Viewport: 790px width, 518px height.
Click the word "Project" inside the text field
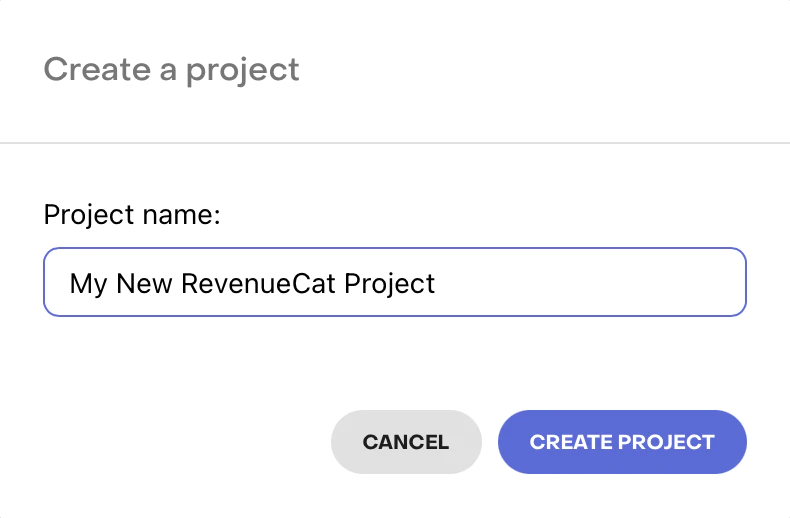pos(390,283)
